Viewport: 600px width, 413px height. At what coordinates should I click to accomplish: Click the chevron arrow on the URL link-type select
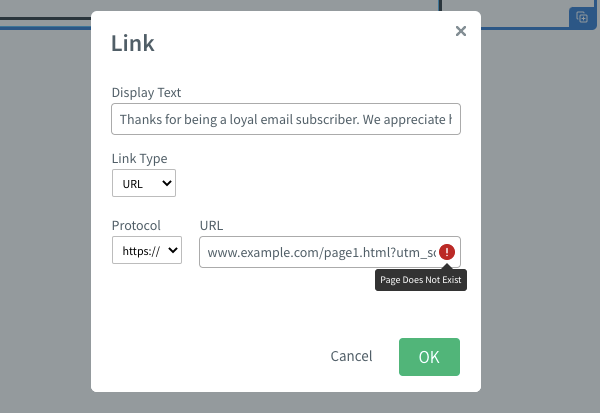(x=166, y=183)
